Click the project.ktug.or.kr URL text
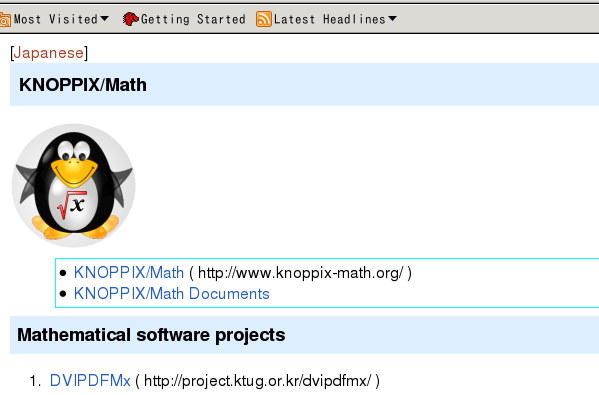Screen dimensions: 599x395 tap(257, 381)
